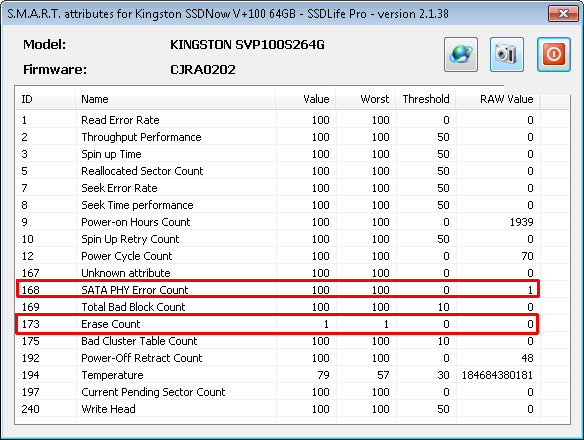Select the Write Head row
Viewport: 584px width, 440px height.
click(x=277, y=409)
